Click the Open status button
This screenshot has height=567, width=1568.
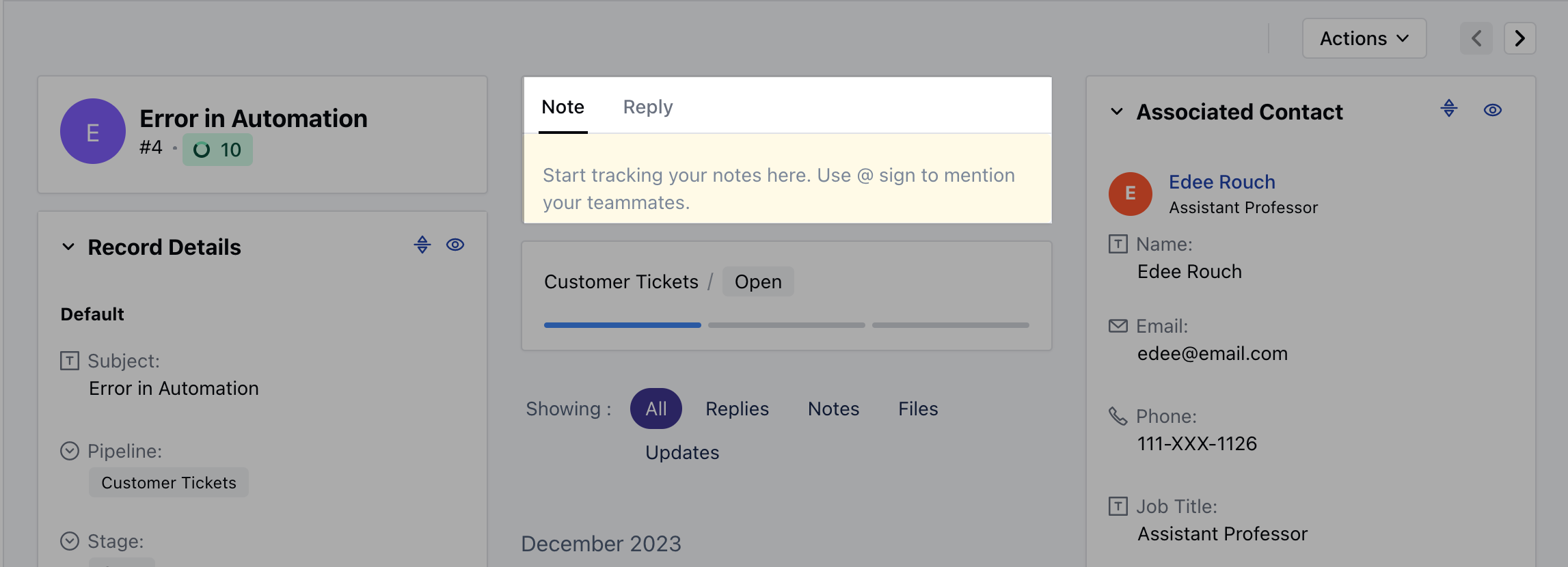(x=757, y=281)
